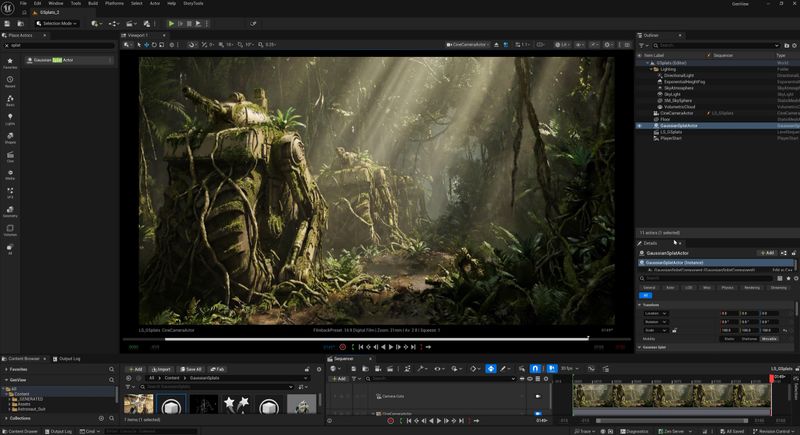Open the Actor menu

coord(155,3)
